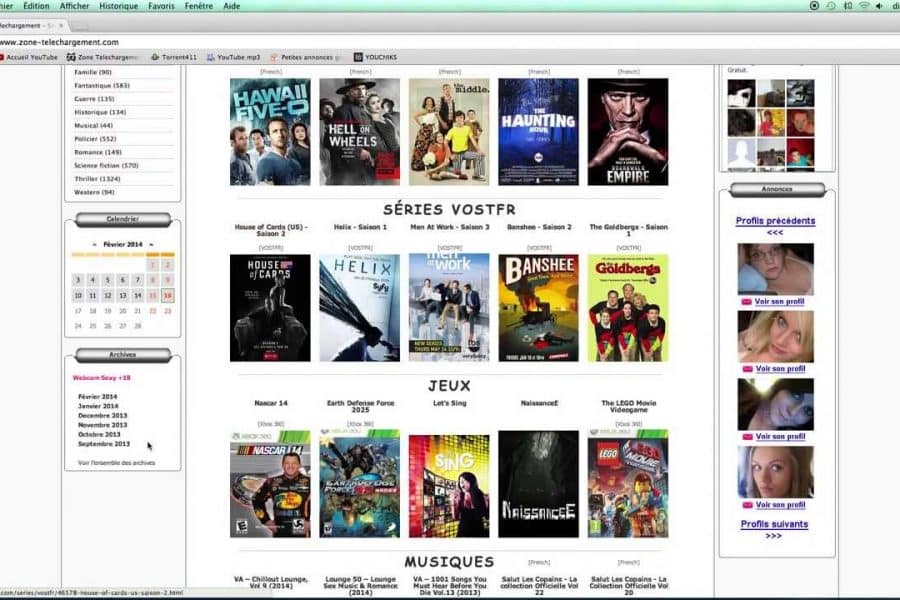Click the volume speaker icon in menu bar
Image resolution: width=900 pixels, height=600 pixels.
(879, 6)
